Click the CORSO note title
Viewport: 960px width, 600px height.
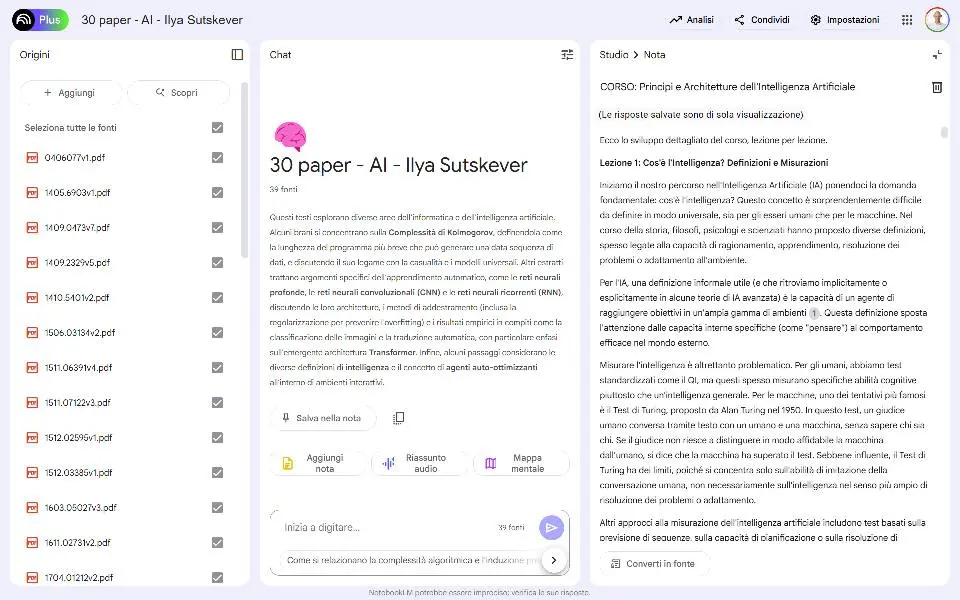coord(727,87)
